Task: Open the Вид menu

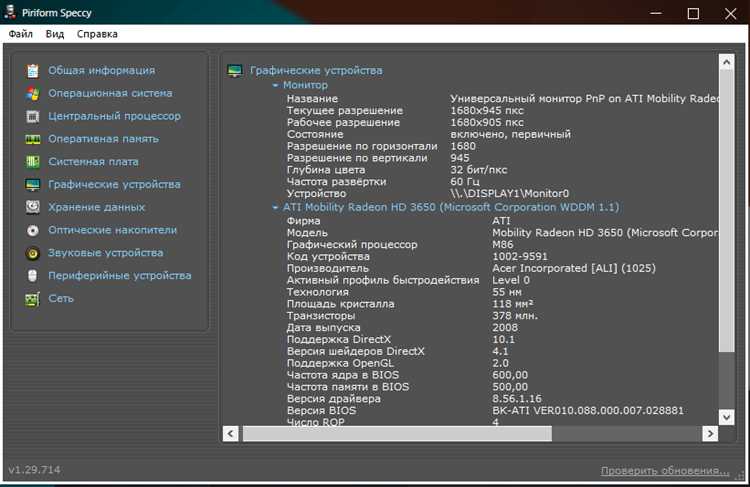Action: 55,34
